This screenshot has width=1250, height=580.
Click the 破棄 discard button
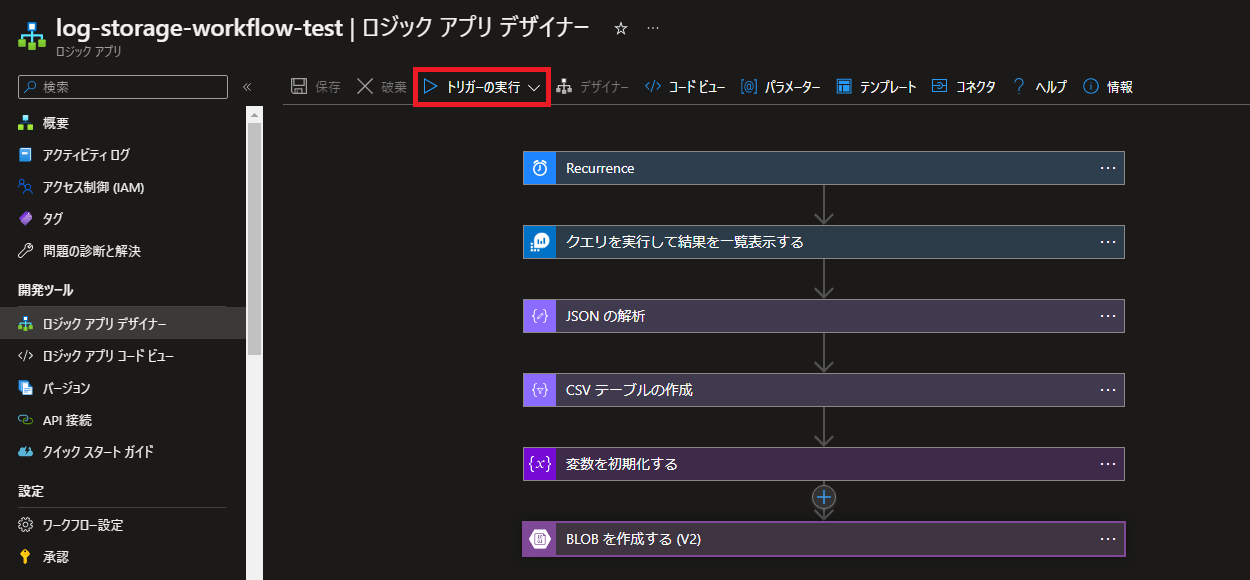381,87
